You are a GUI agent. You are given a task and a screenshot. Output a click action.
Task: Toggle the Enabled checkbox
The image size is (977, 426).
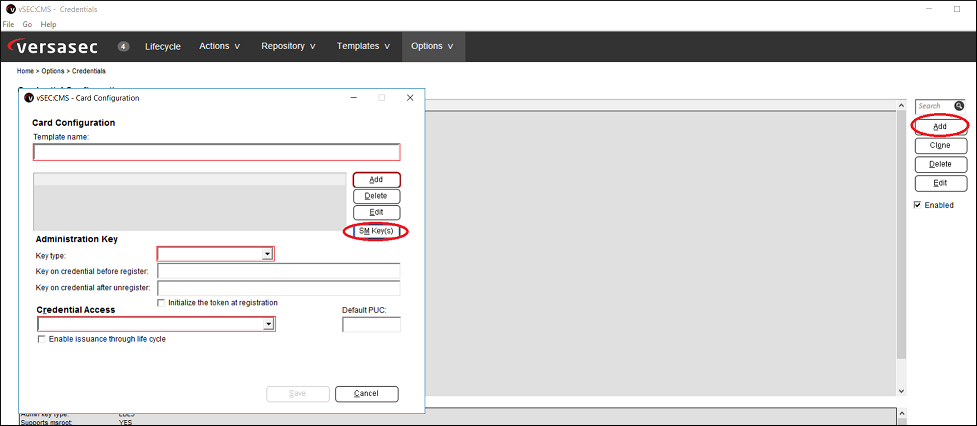point(917,205)
